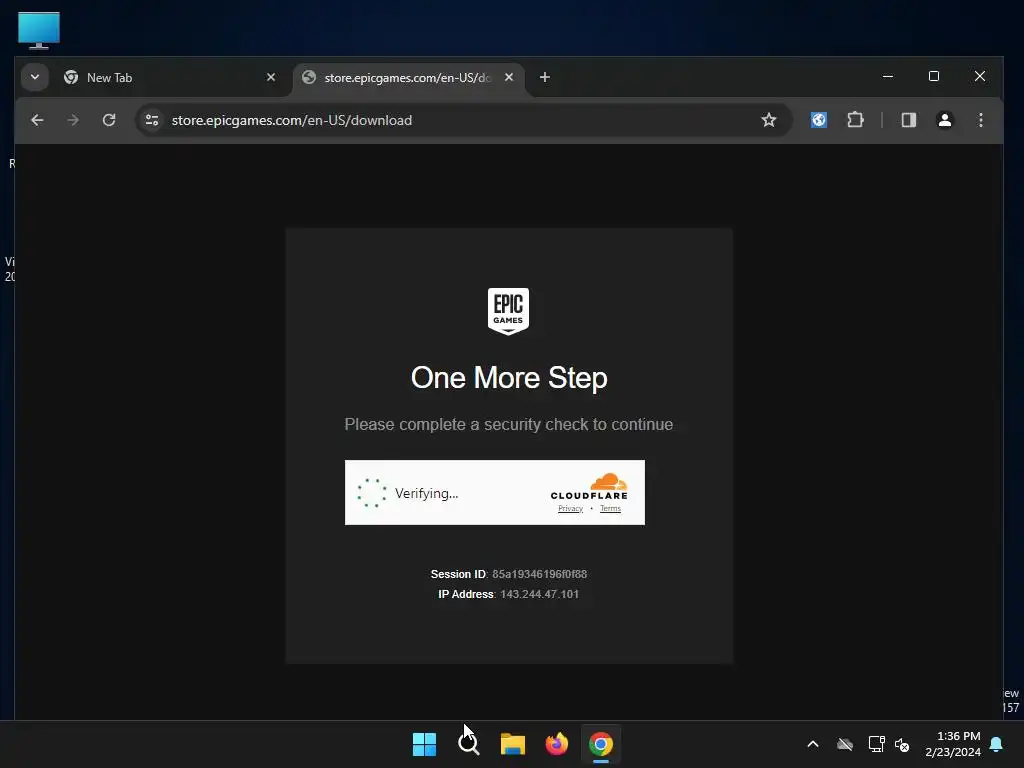The height and width of the screenshot is (768, 1024).
Task: Show hidden system tray icons
Action: (813, 744)
